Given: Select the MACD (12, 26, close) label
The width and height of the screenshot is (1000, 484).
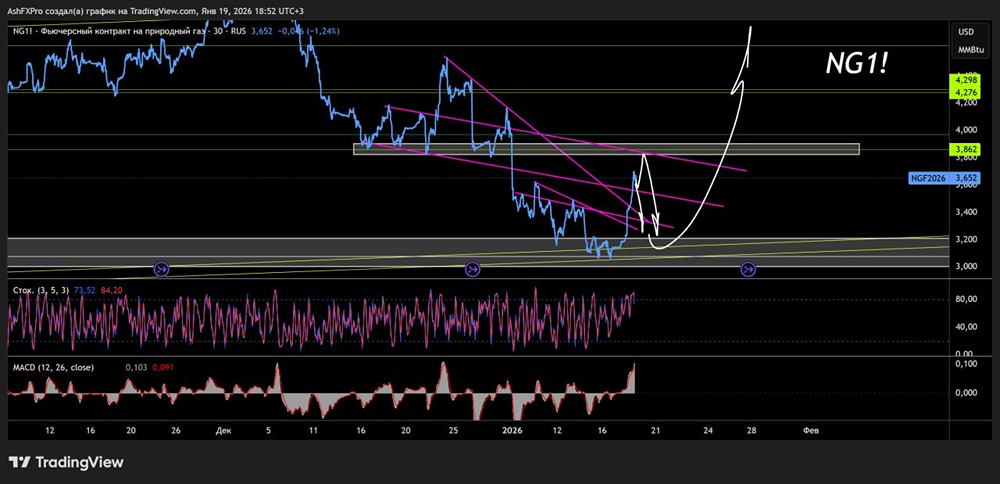Looking at the screenshot, I should pos(53,367).
